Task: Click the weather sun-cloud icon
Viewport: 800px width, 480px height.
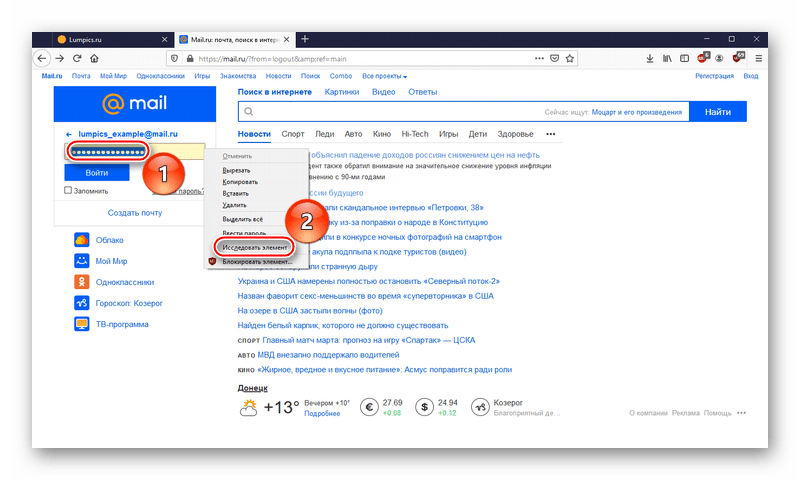Action: (248, 408)
